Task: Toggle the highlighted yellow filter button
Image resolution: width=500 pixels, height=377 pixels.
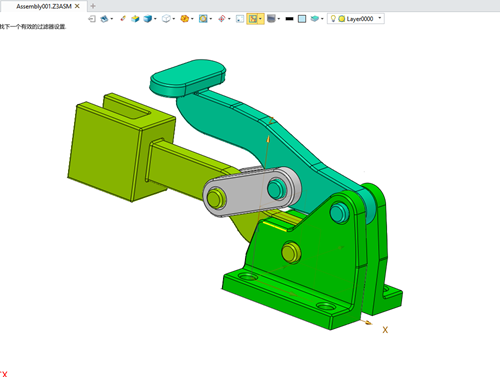Action: [253, 19]
